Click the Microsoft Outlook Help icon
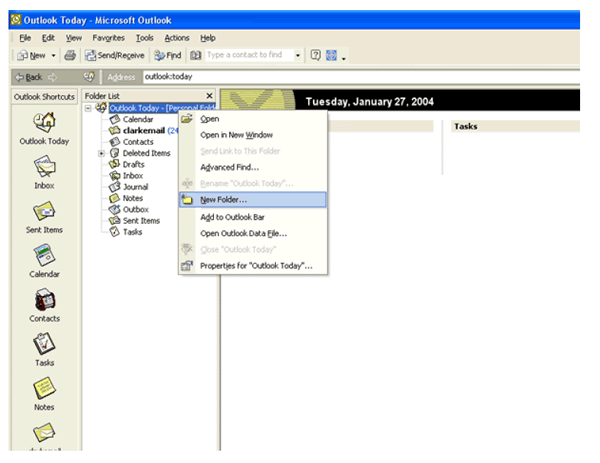Screen dimensions: 600x463 (315, 55)
